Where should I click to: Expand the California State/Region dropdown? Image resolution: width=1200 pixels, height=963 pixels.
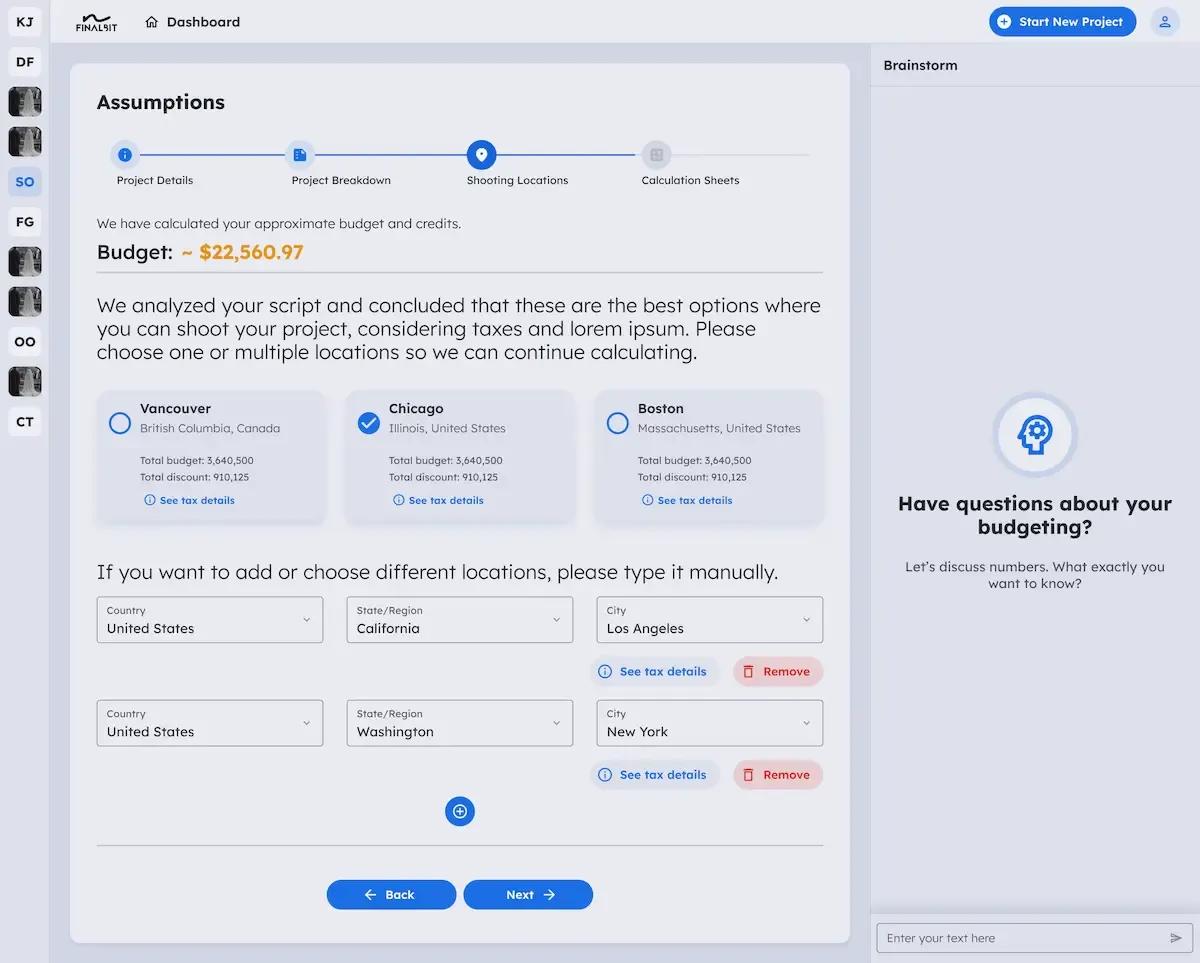459,620
